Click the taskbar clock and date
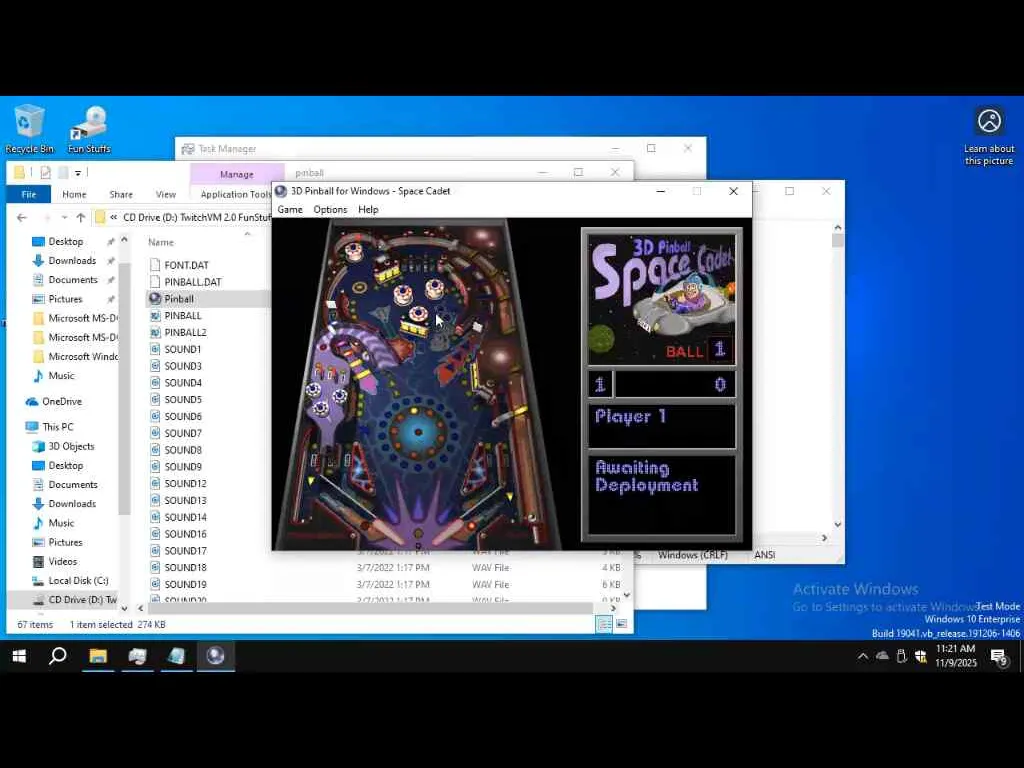 pyautogui.click(x=955, y=656)
